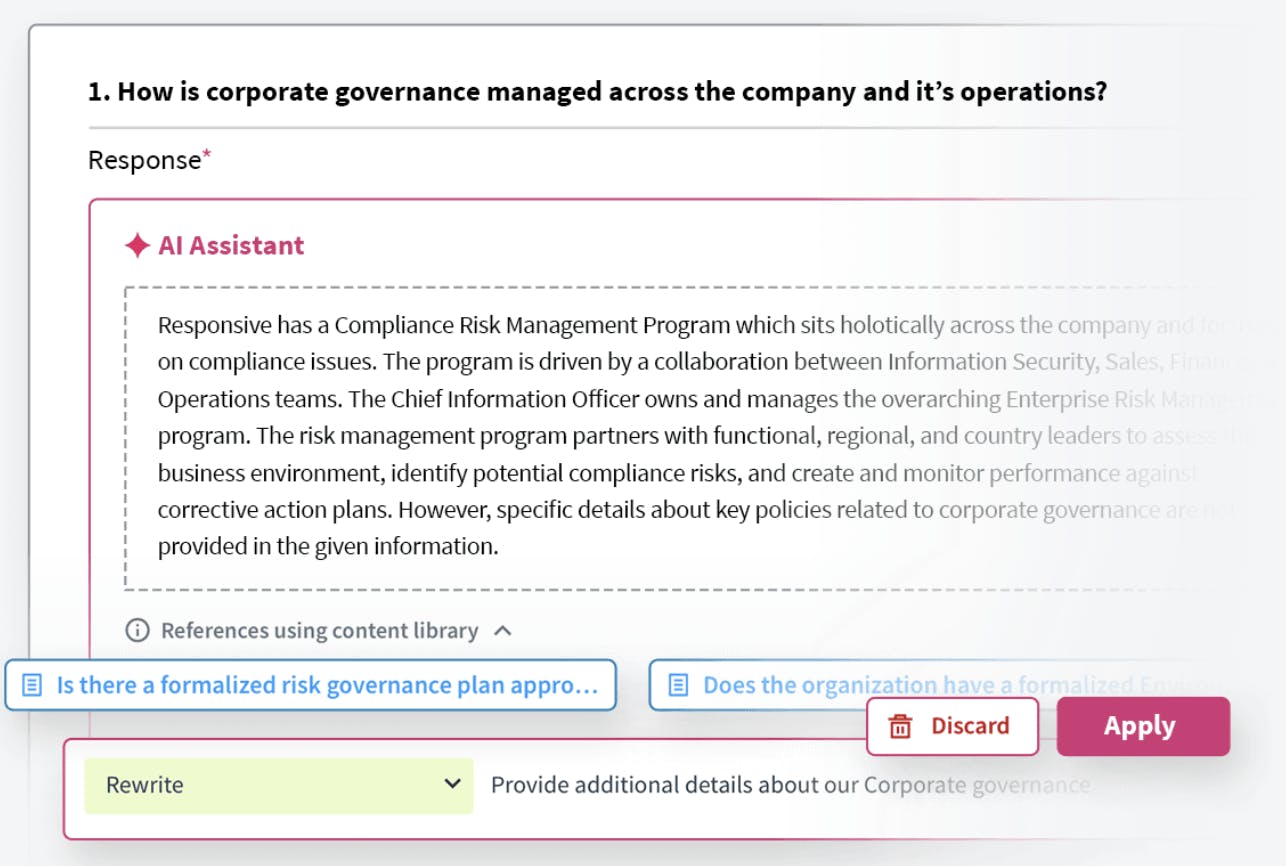This screenshot has height=866, width=1286.
Task: Click the document icon on the risk governance reference
Action: point(33,685)
